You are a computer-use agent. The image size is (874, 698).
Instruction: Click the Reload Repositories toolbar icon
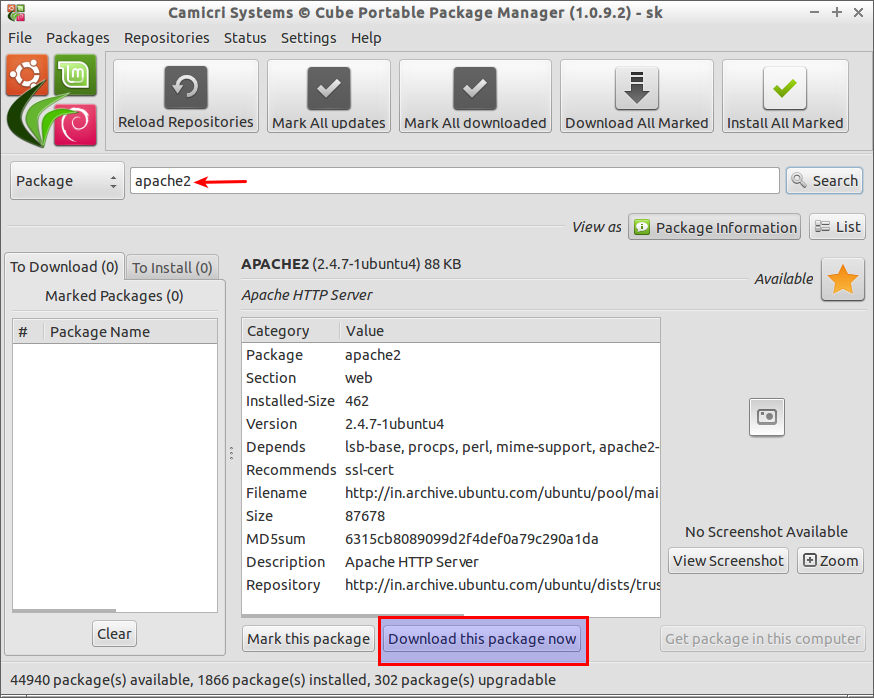coord(186,88)
